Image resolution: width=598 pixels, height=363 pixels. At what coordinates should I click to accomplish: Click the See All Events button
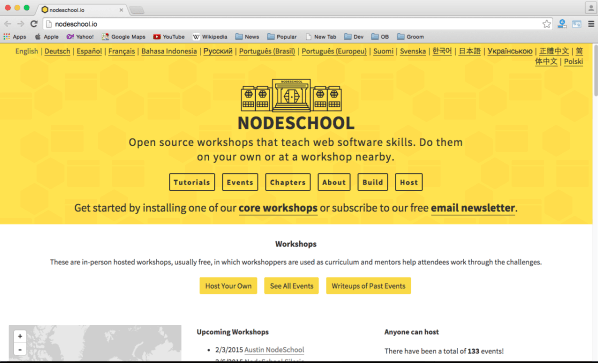pyautogui.click(x=292, y=286)
